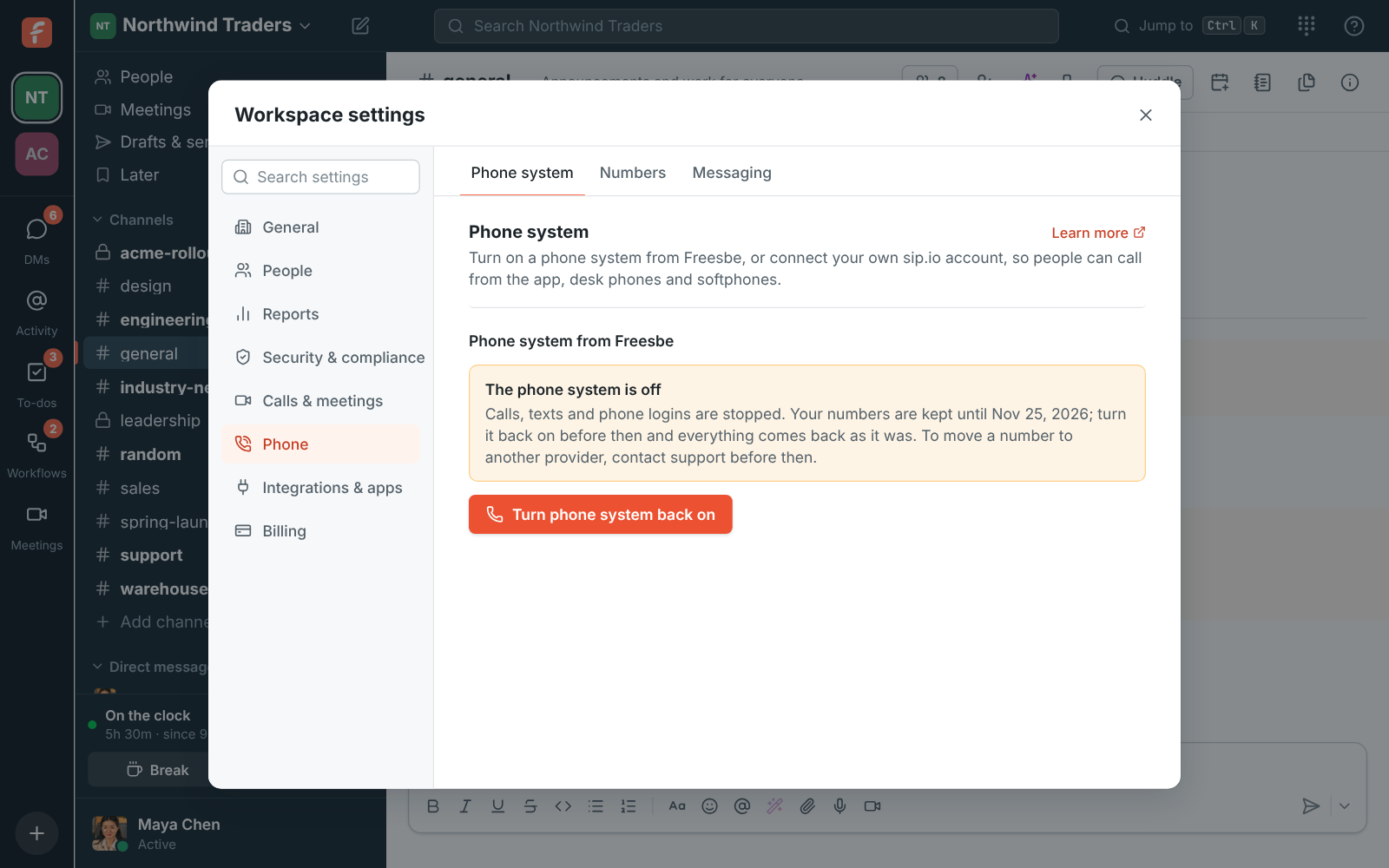Open To-dos in the left rail
The image size is (1389, 868).
click(x=36, y=383)
